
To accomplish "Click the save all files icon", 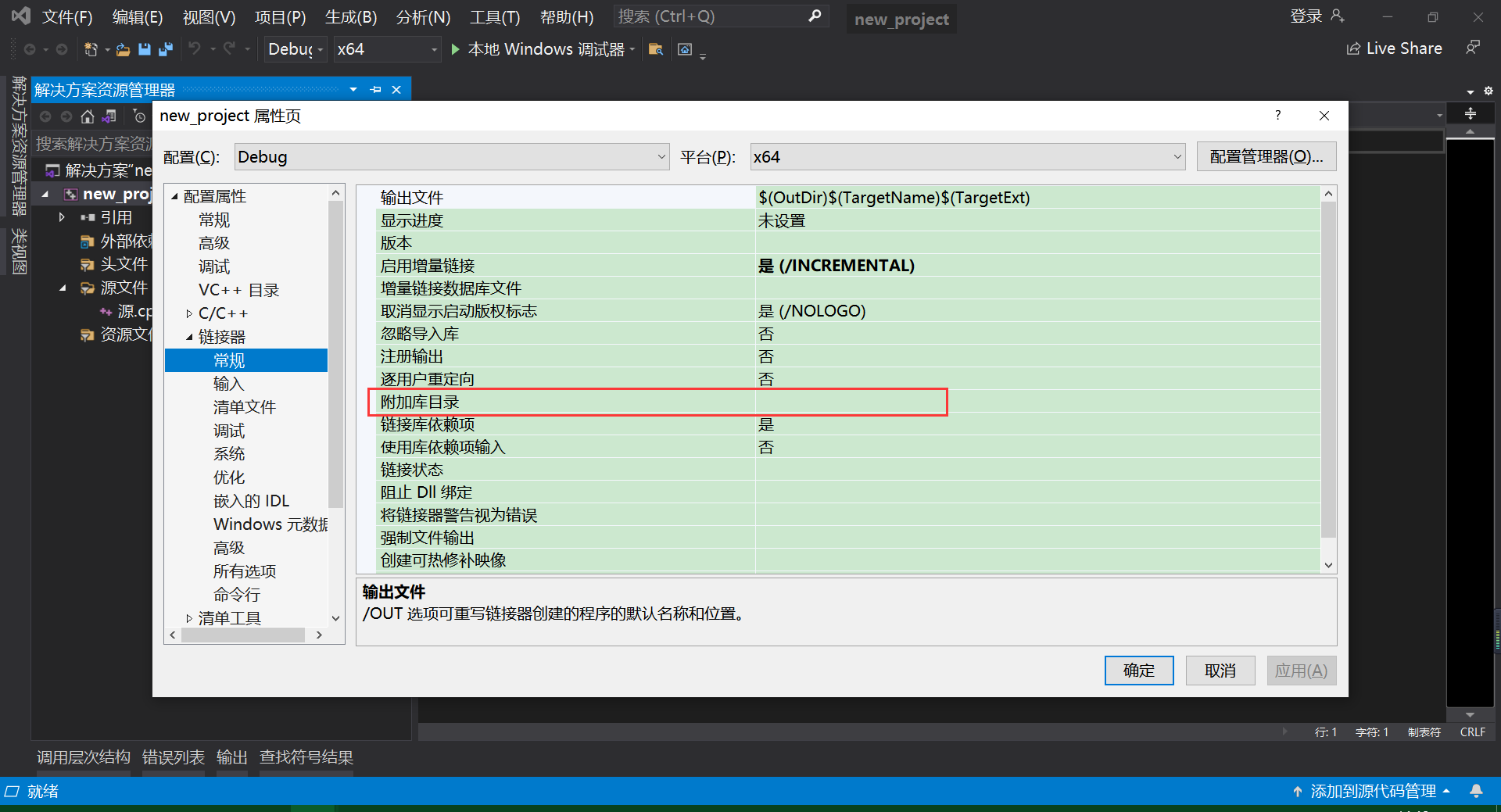I will point(166,49).
